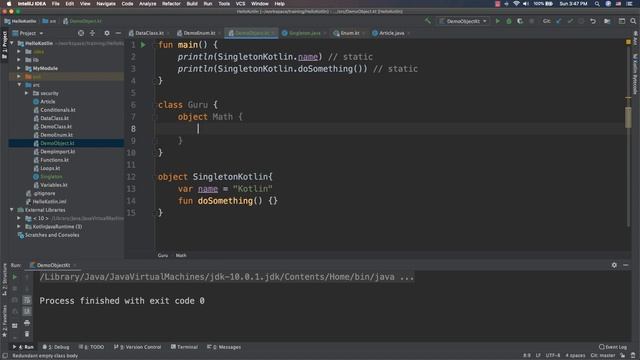Image resolution: width=640 pixels, height=360 pixels.
Task: Open the Terminal tool window
Action: [x=184, y=347]
